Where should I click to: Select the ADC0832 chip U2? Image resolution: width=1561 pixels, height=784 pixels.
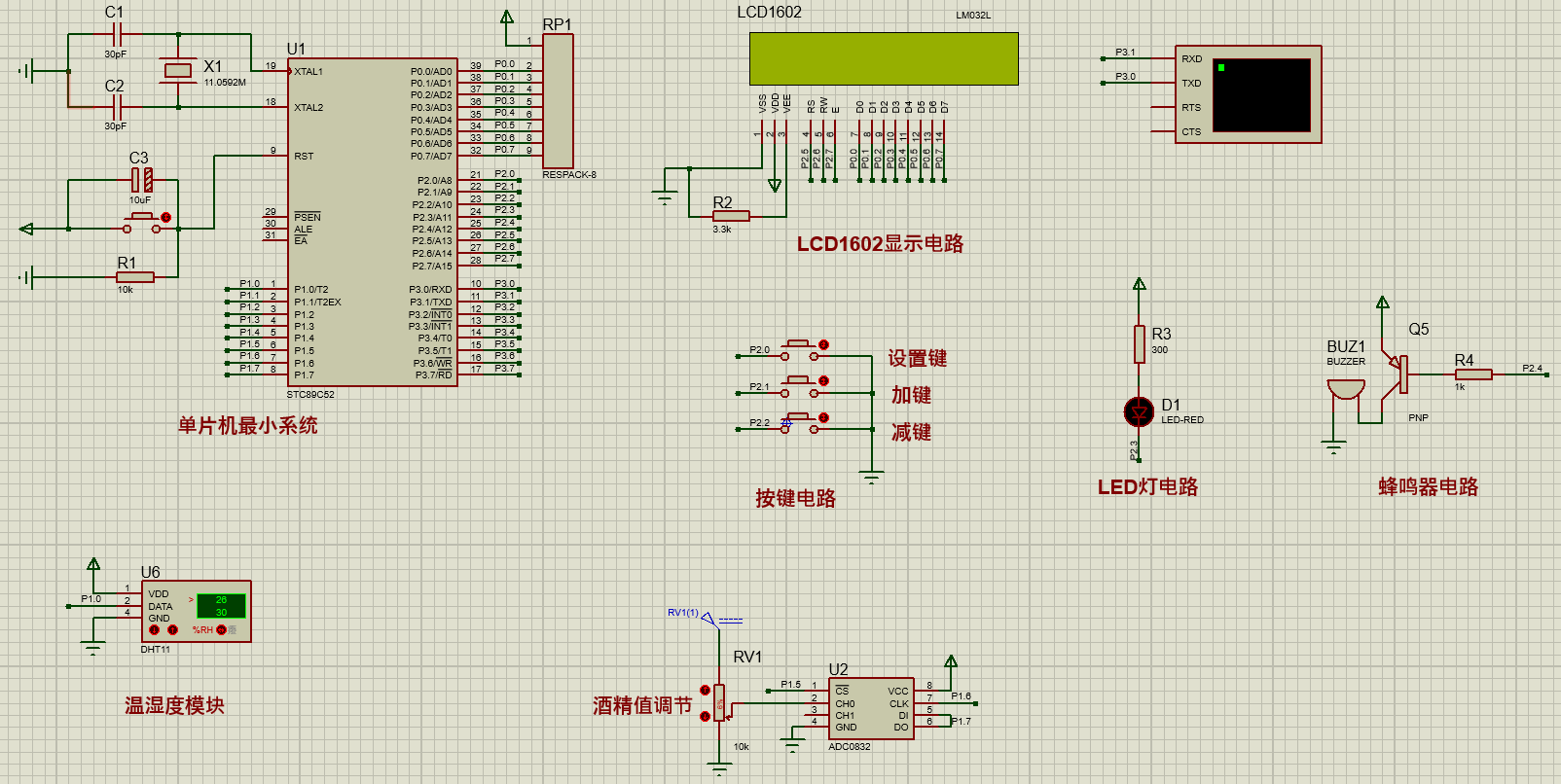(x=871, y=709)
